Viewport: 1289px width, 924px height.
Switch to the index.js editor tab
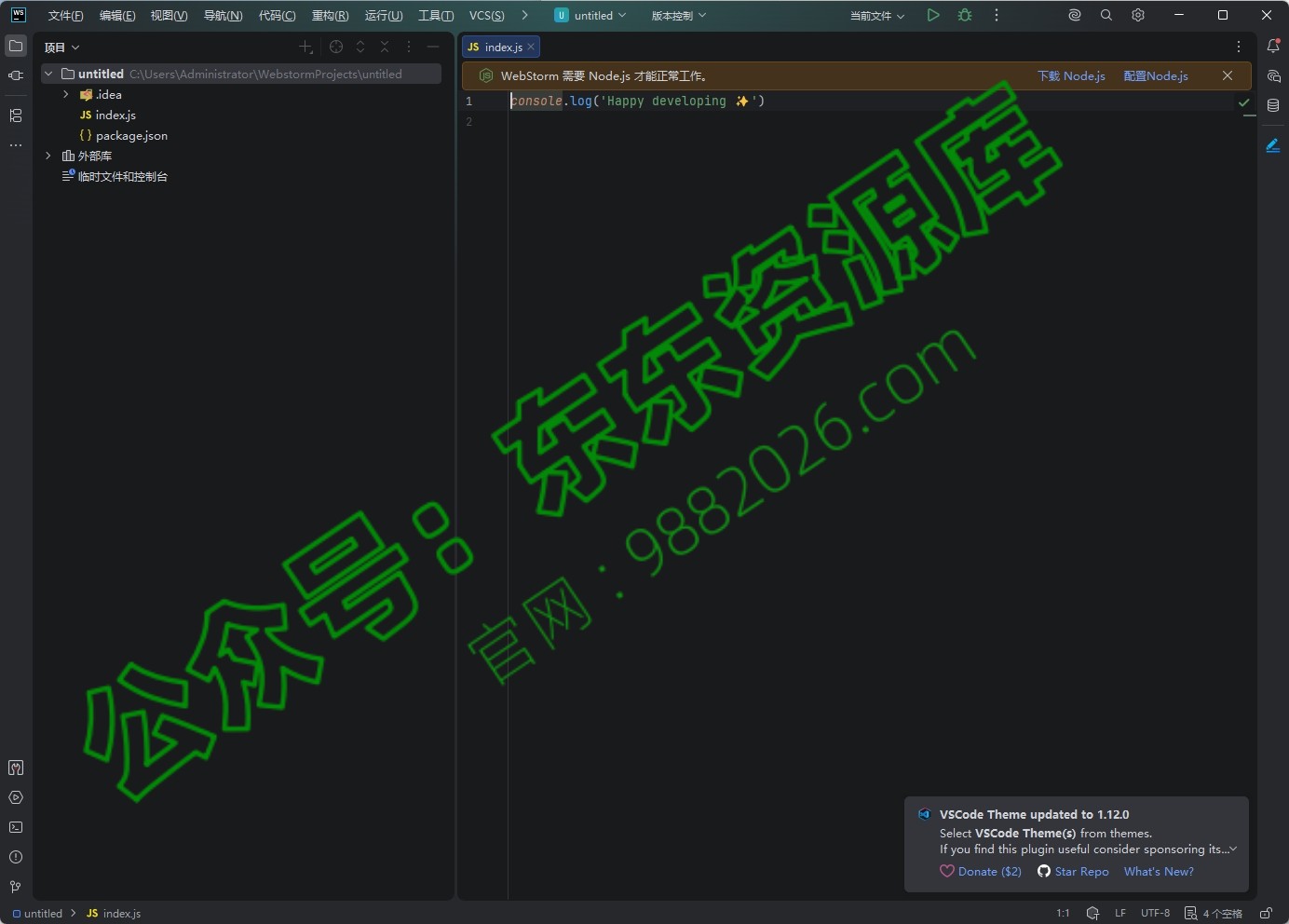coord(501,47)
